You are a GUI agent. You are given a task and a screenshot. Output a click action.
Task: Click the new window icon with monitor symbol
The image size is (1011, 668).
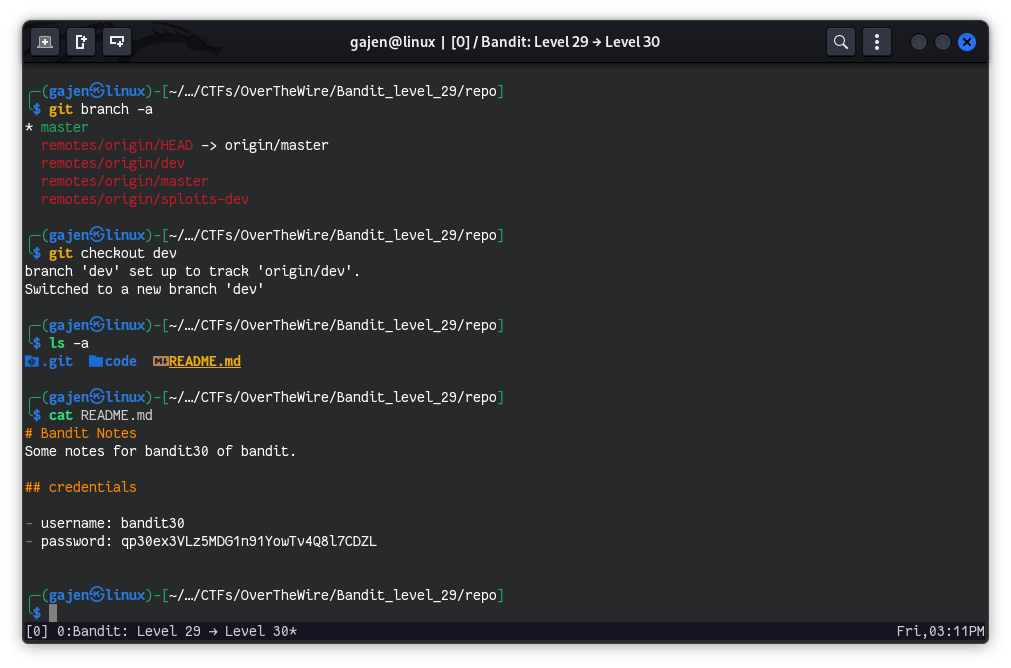click(x=118, y=42)
